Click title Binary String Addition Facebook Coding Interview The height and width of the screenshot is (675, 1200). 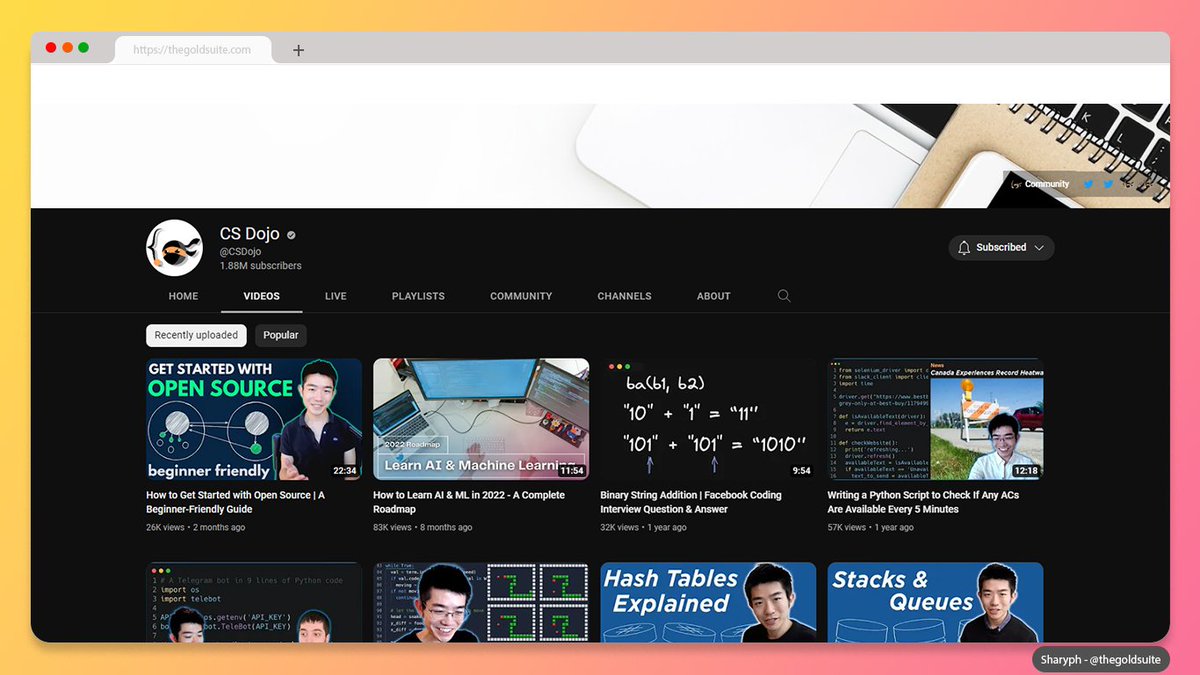pyautogui.click(x=691, y=502)
